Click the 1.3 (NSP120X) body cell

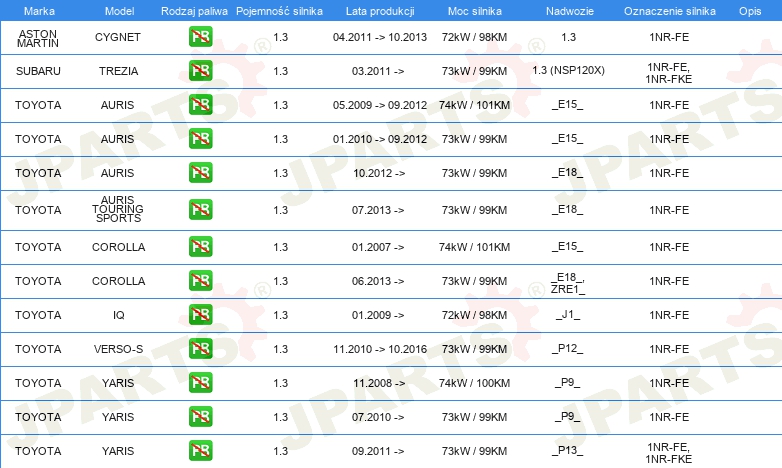point(568,70)
